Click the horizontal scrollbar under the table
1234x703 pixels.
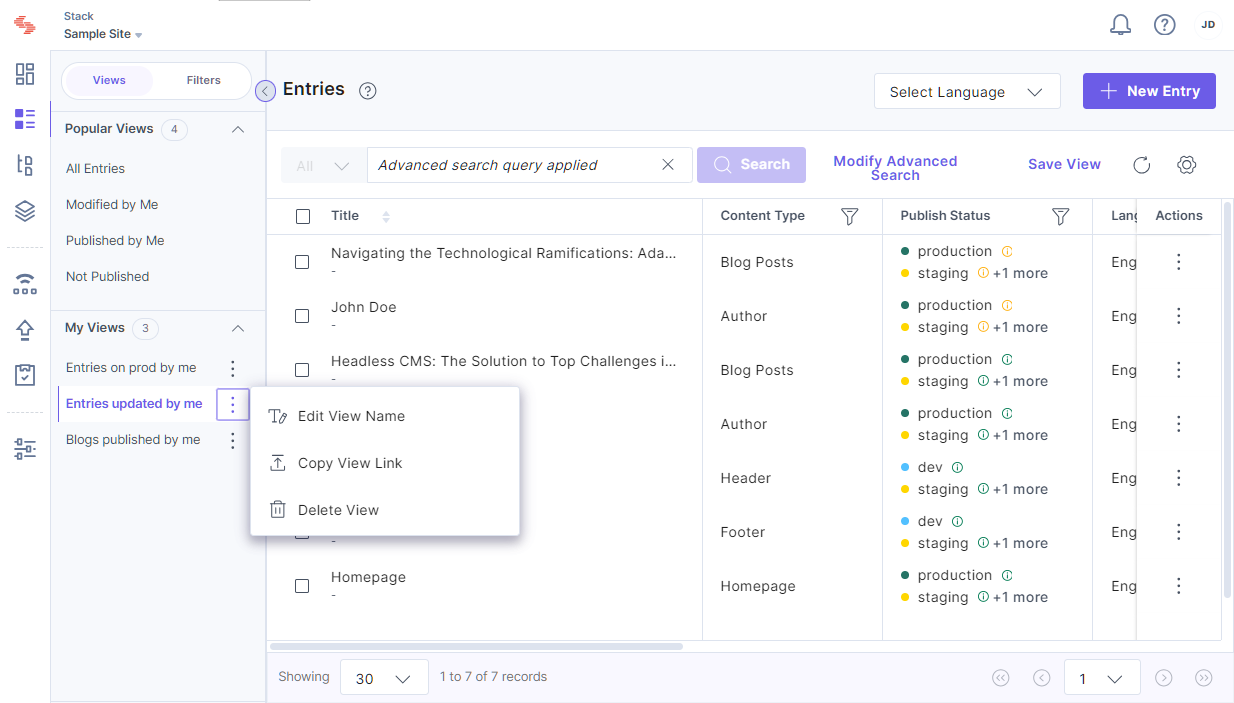(x=476, y=647)
